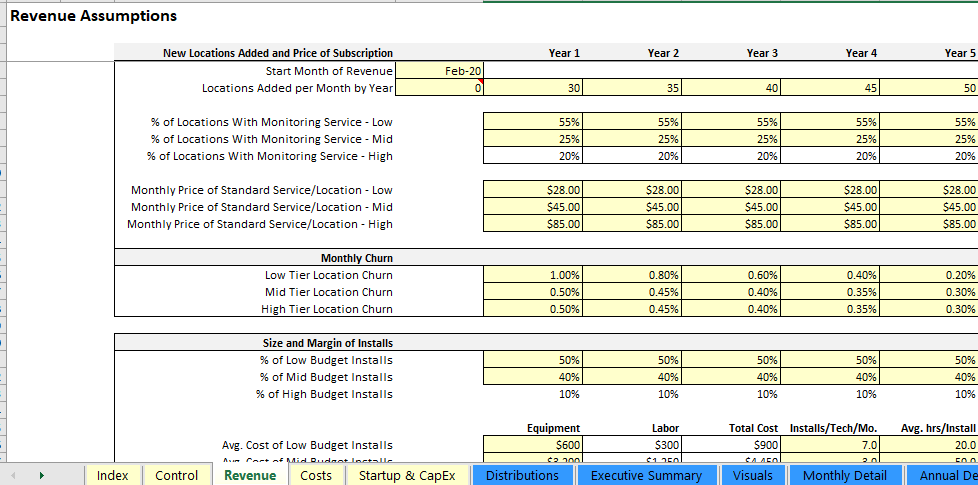Select Year 1 Monitoring Service Low 55% cell
Image resolution: width=978 pixels, height=485 pixels.
533,122
